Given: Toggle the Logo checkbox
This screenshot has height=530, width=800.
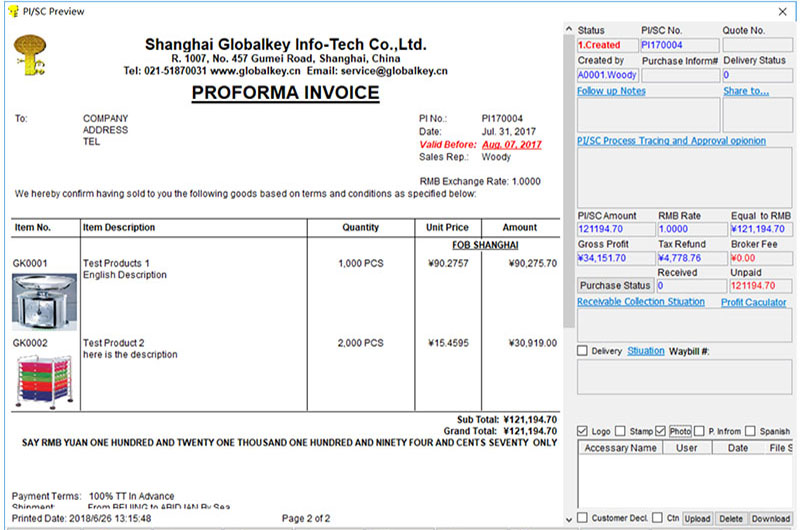Looking at the screenshot, I should pos(583,431).
